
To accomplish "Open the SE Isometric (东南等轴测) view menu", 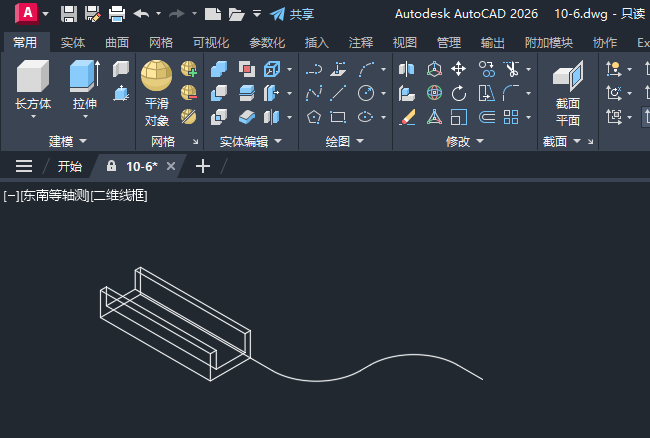I will (54, 195).
